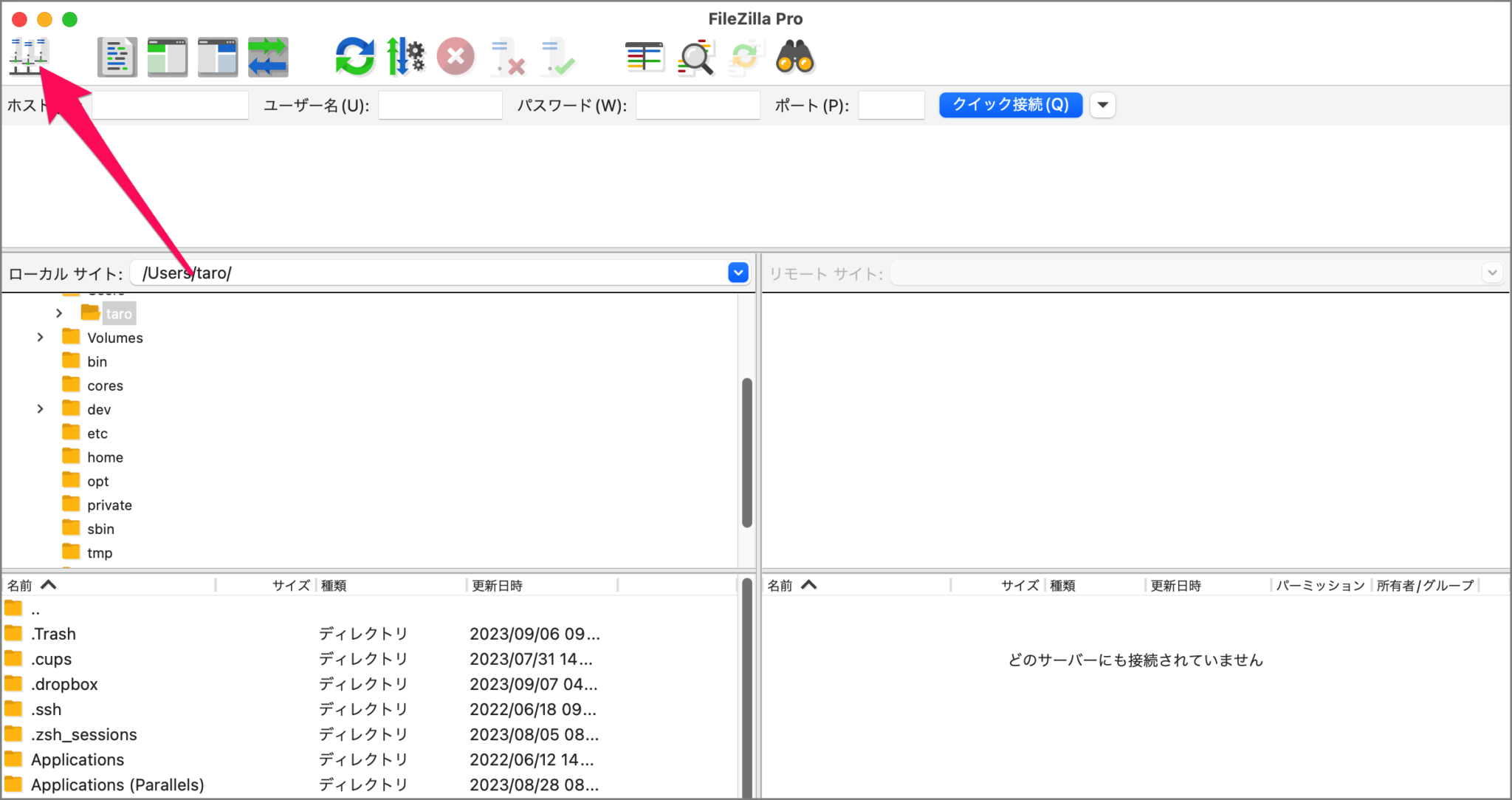Expand the Volumes folder
Screen dimensions: 1512x800
pyautogui.click(x=40, y=337)
